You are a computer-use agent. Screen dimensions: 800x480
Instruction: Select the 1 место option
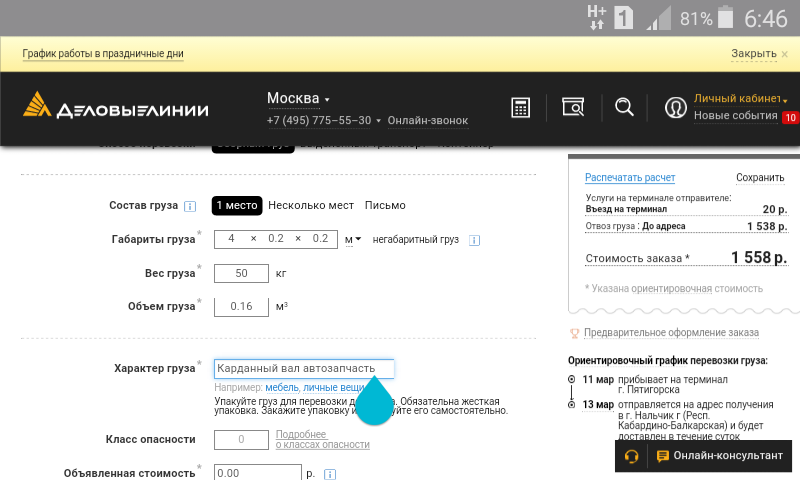coord(237,205)
